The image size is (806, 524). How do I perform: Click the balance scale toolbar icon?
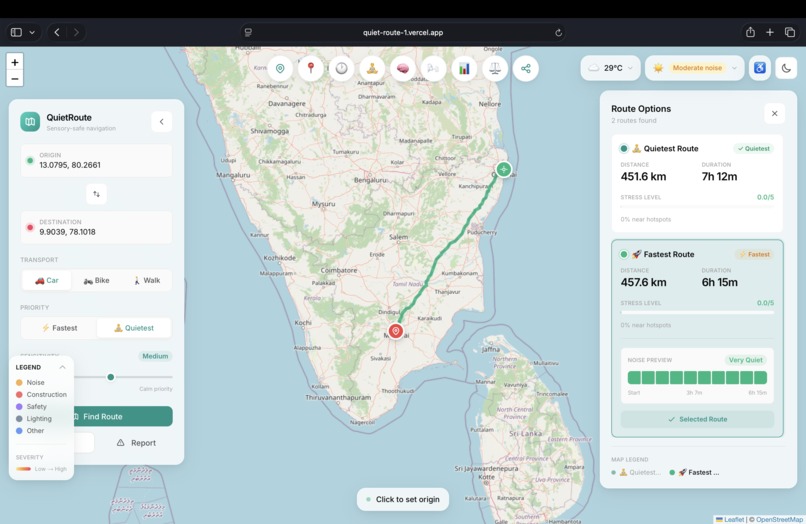point(495,68)
